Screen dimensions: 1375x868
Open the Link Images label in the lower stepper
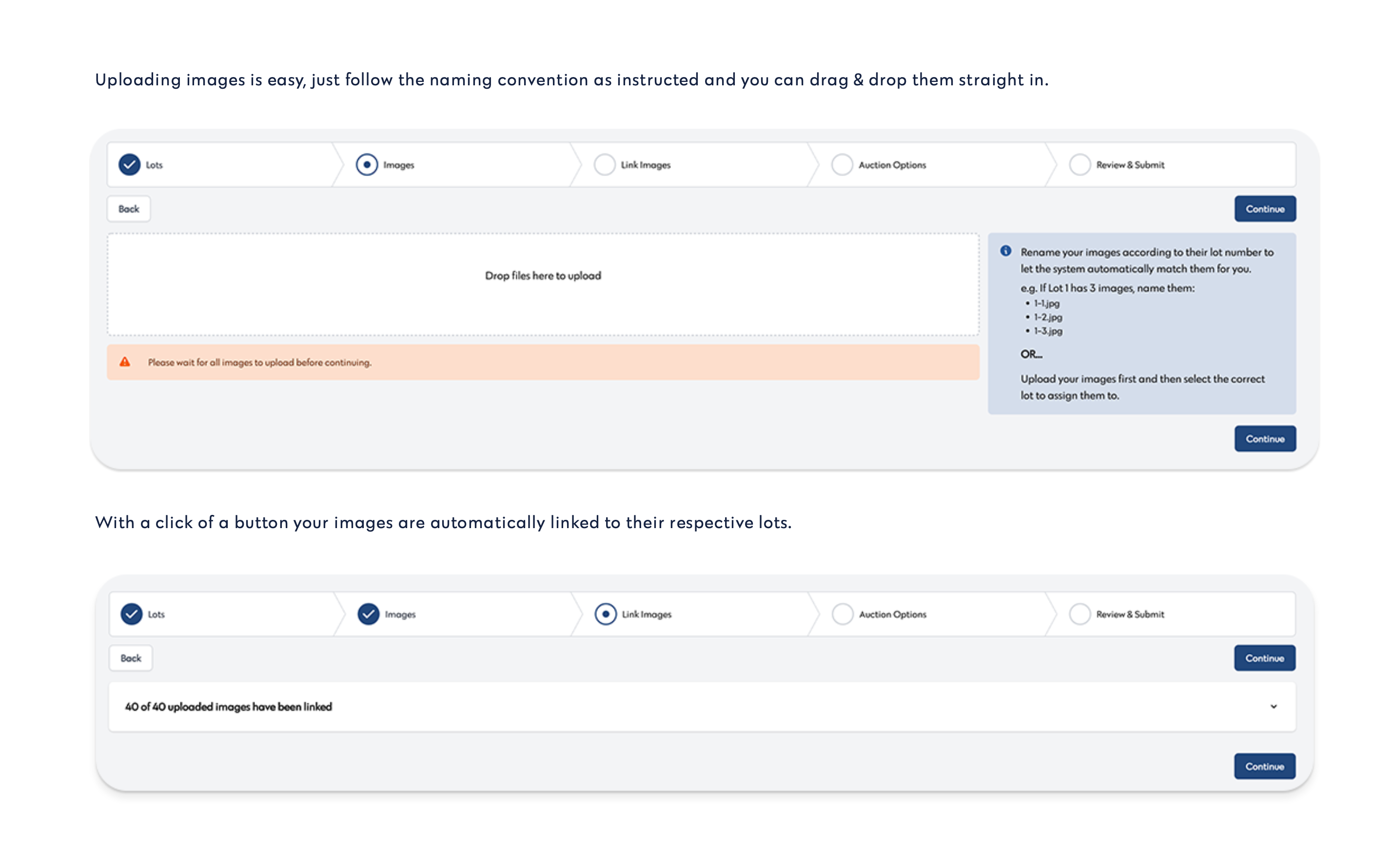(647, 614)
